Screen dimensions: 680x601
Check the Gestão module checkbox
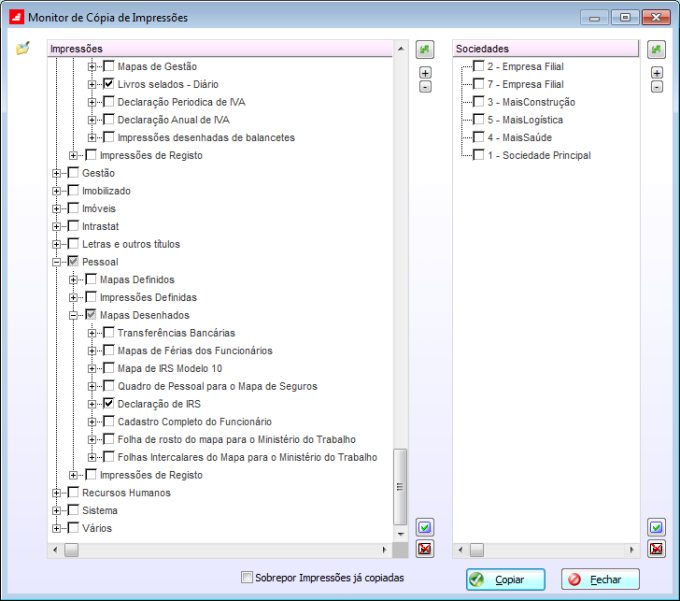tap(74, 173)
